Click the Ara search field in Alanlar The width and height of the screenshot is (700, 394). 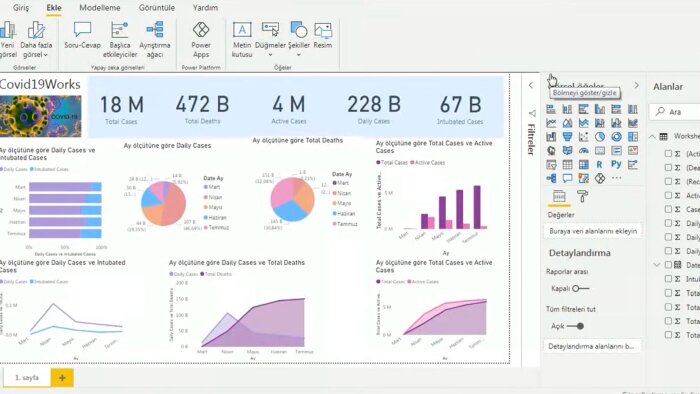coord(676,112)
